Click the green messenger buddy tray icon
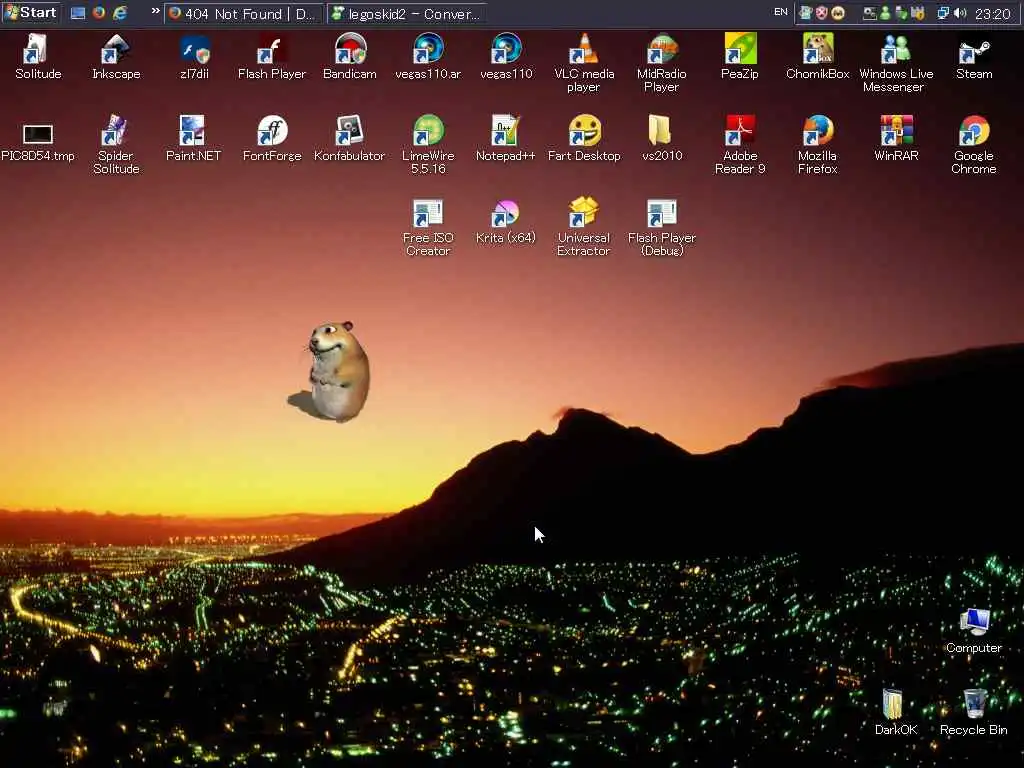Screen dimensions: 1024x768 coord(885,13)
